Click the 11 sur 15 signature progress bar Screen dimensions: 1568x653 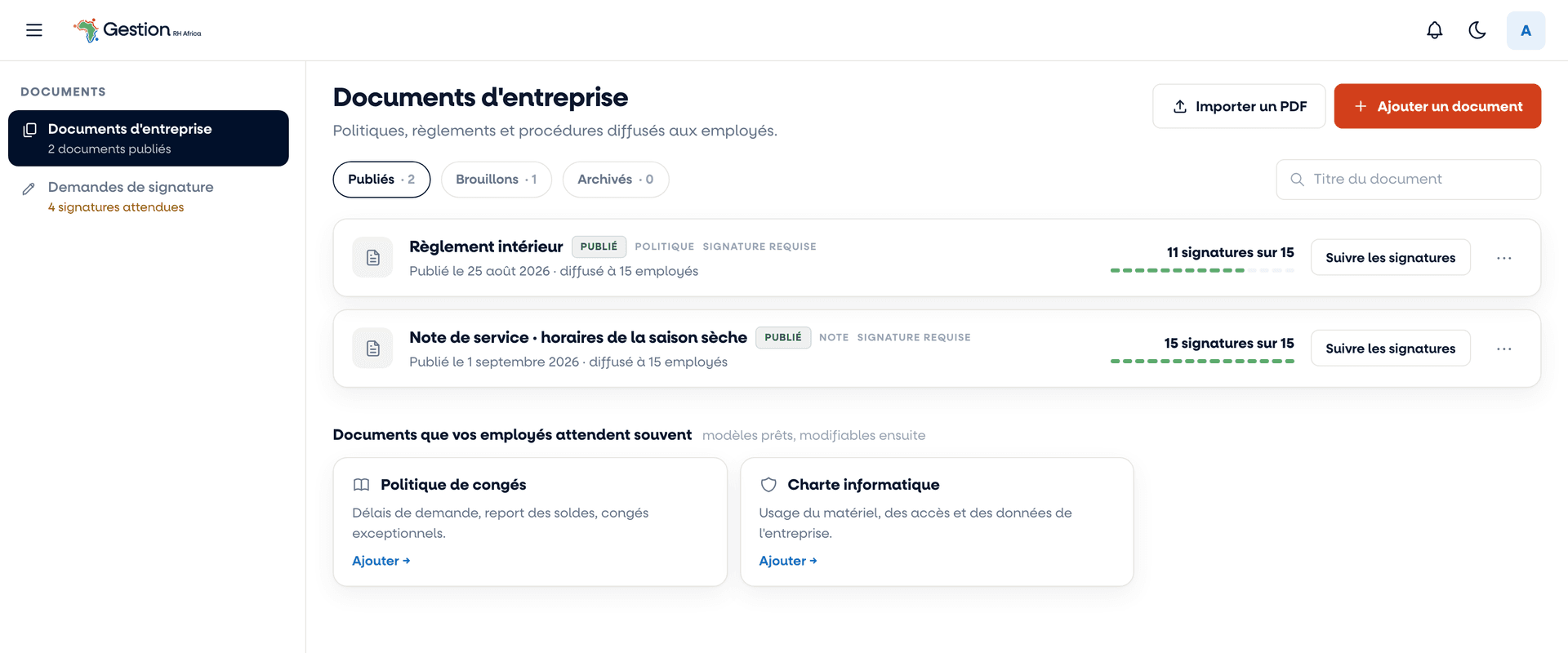[x=1202, y=270]
